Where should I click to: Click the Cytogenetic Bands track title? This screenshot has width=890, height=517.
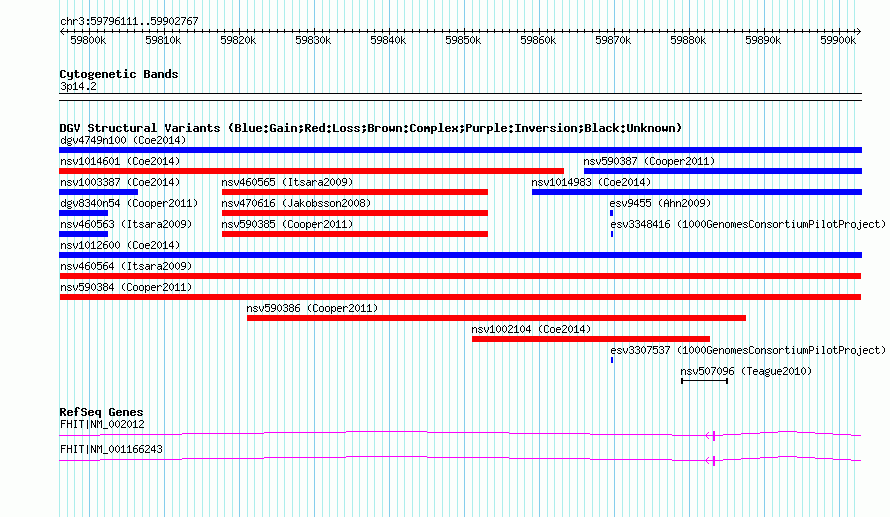point(119,74)
